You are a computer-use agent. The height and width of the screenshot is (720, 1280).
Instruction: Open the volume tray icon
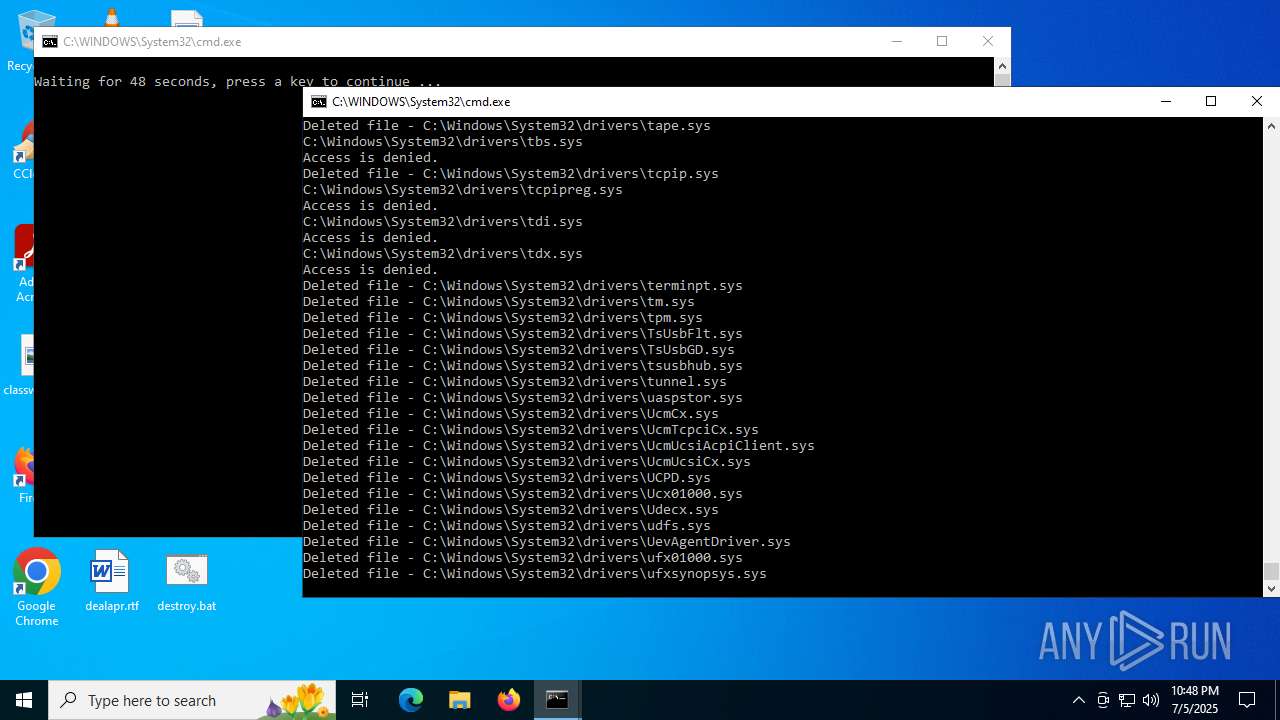click(1151, 700)
